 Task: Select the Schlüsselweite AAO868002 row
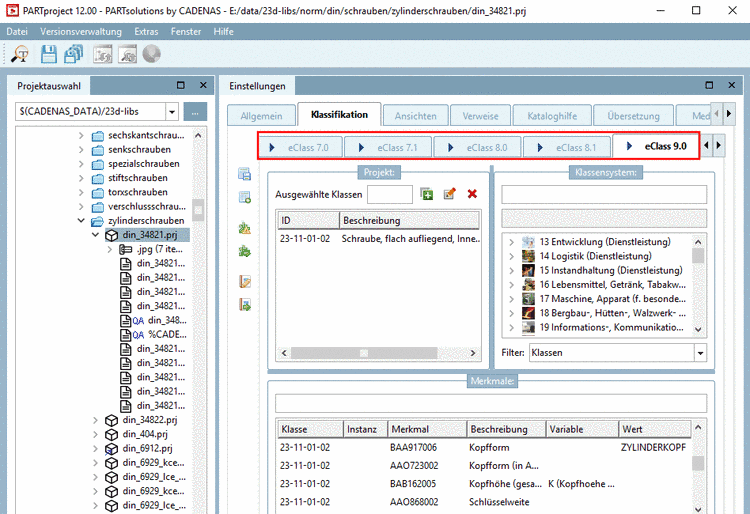tap(484, 503)
